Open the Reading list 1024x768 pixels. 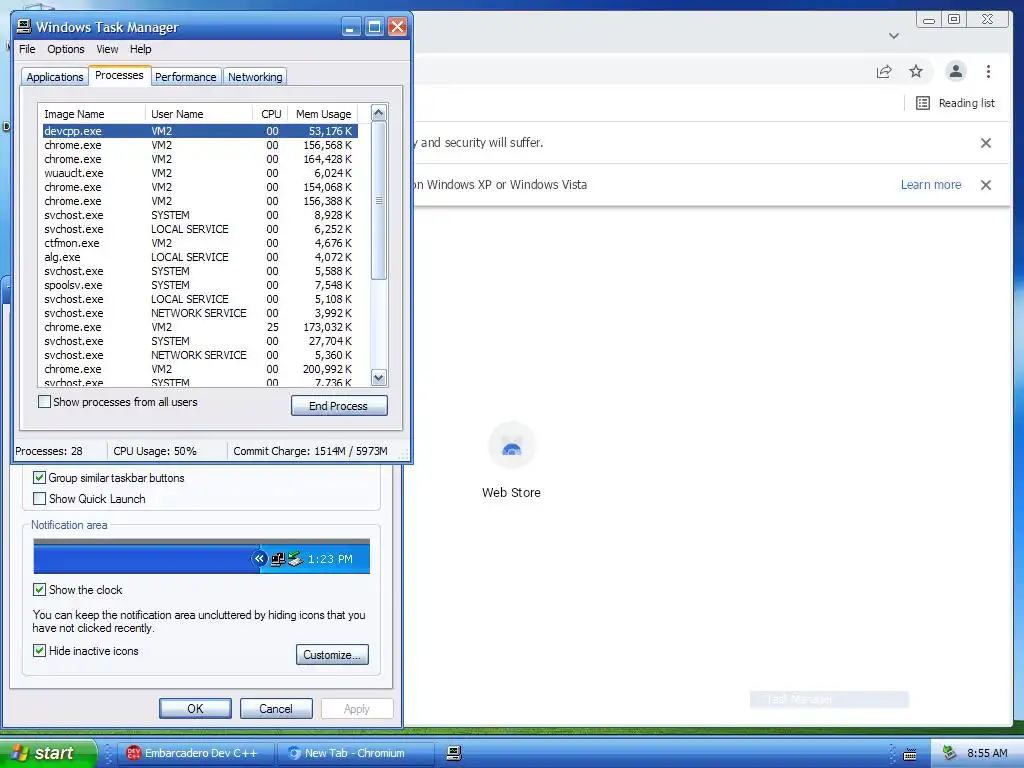[955, 103]
